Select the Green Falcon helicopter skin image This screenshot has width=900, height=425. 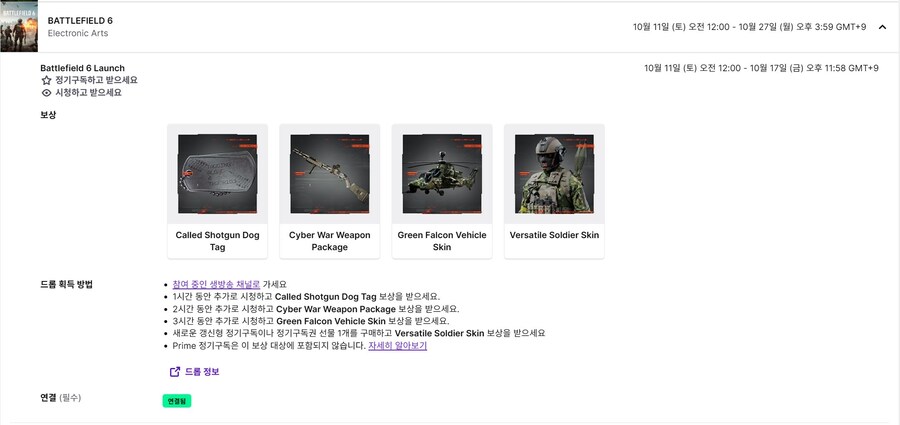pyautogui.click(x=442, y=174)
